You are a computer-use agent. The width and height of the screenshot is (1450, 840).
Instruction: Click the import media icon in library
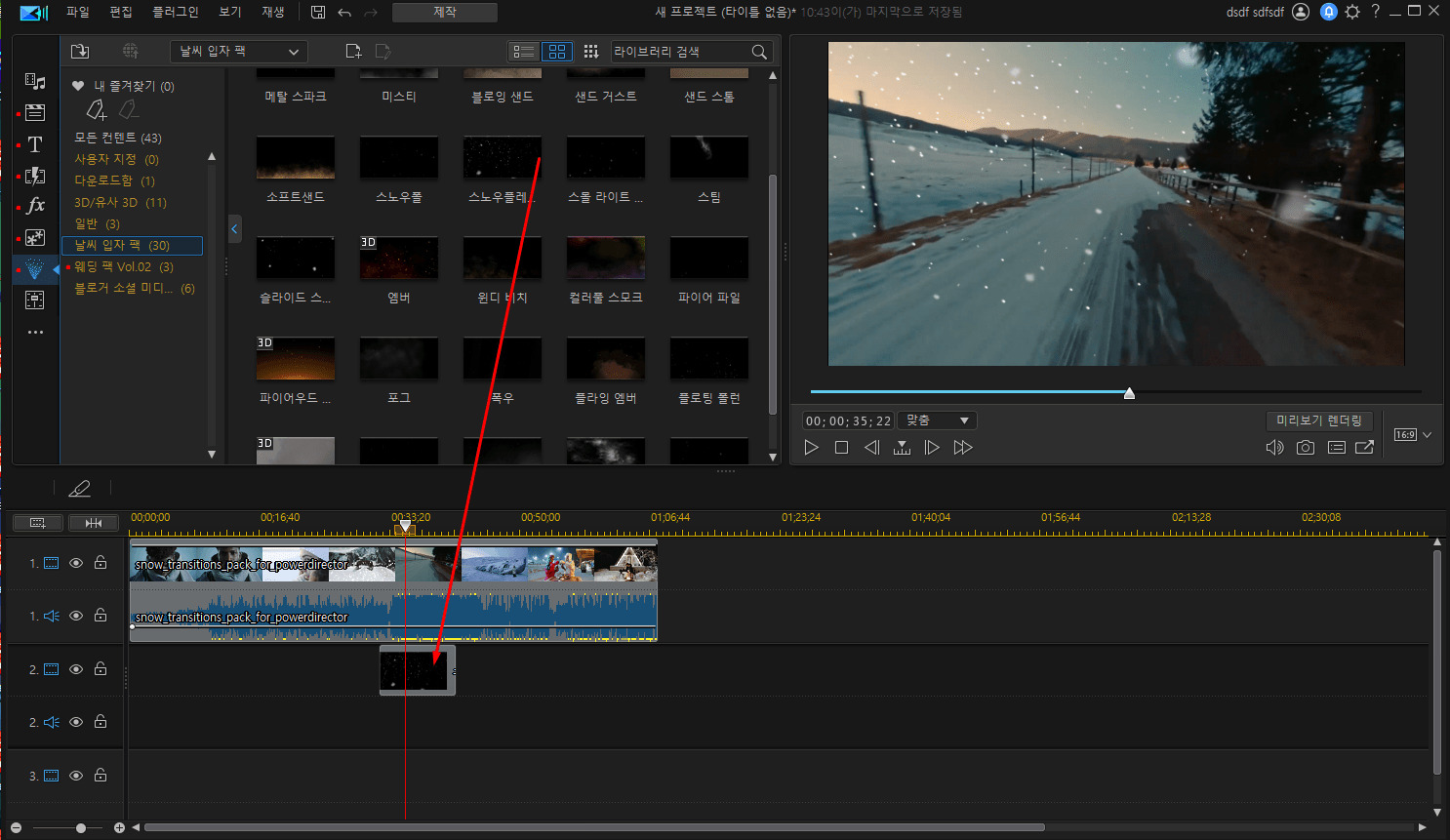80,52
